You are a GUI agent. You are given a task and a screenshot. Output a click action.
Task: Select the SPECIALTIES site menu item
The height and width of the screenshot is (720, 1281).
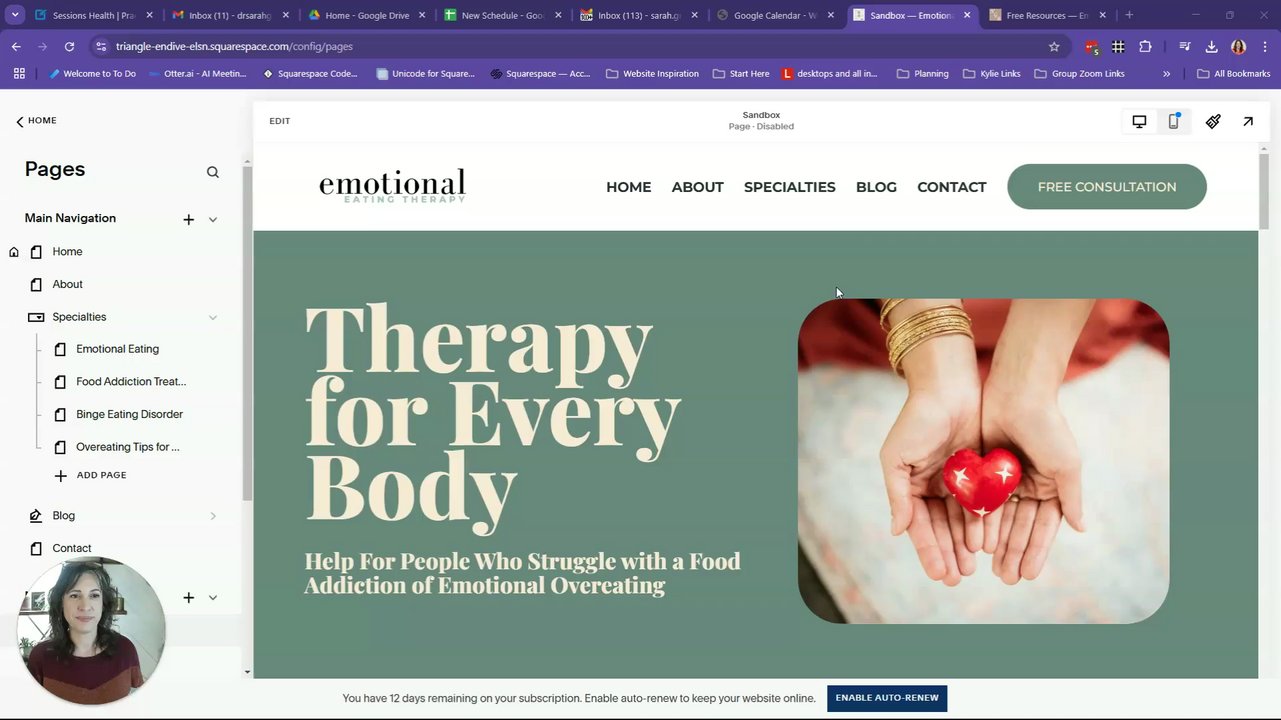click(789, 187)
